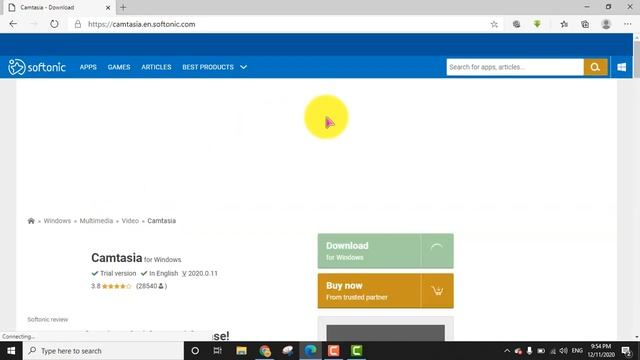640x360 pixels.
Task: Open the battery tray icon
Action: click(541, 351)
